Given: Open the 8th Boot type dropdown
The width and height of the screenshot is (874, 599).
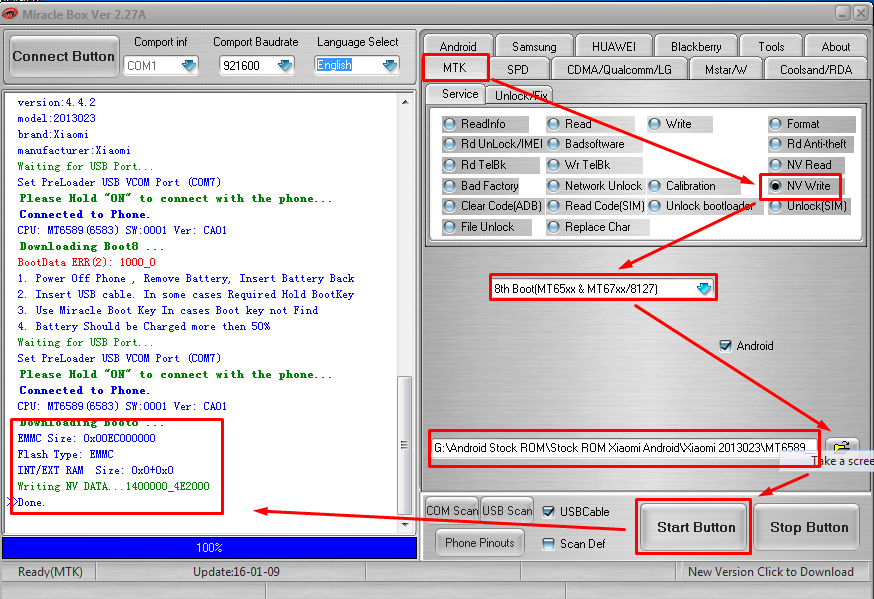Looking at the screenshot, I should (703, 289).
